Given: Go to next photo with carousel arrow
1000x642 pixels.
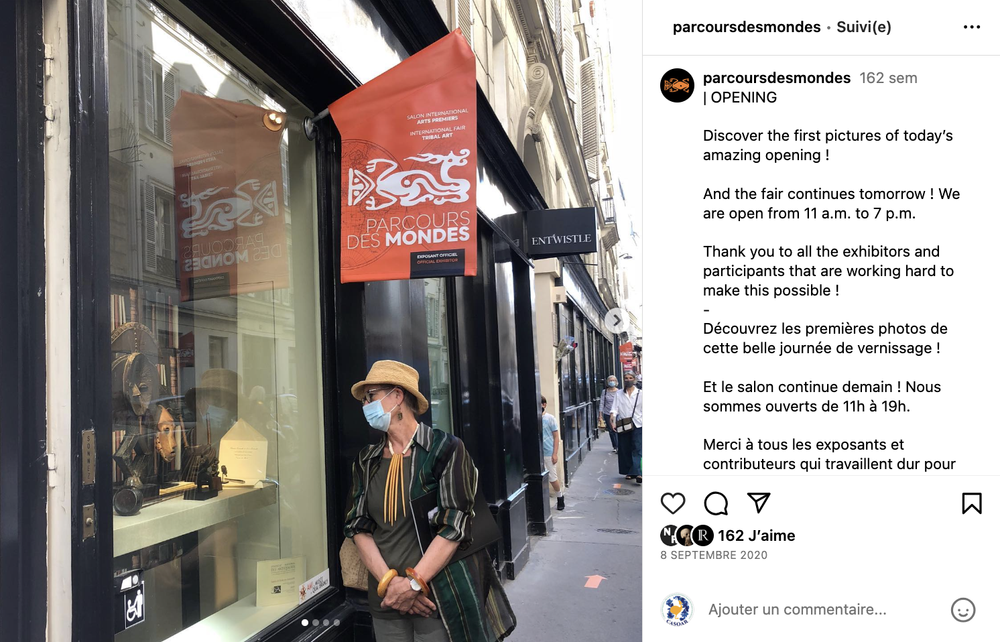Looking at the screenshot, I should [x=616, y=321].
